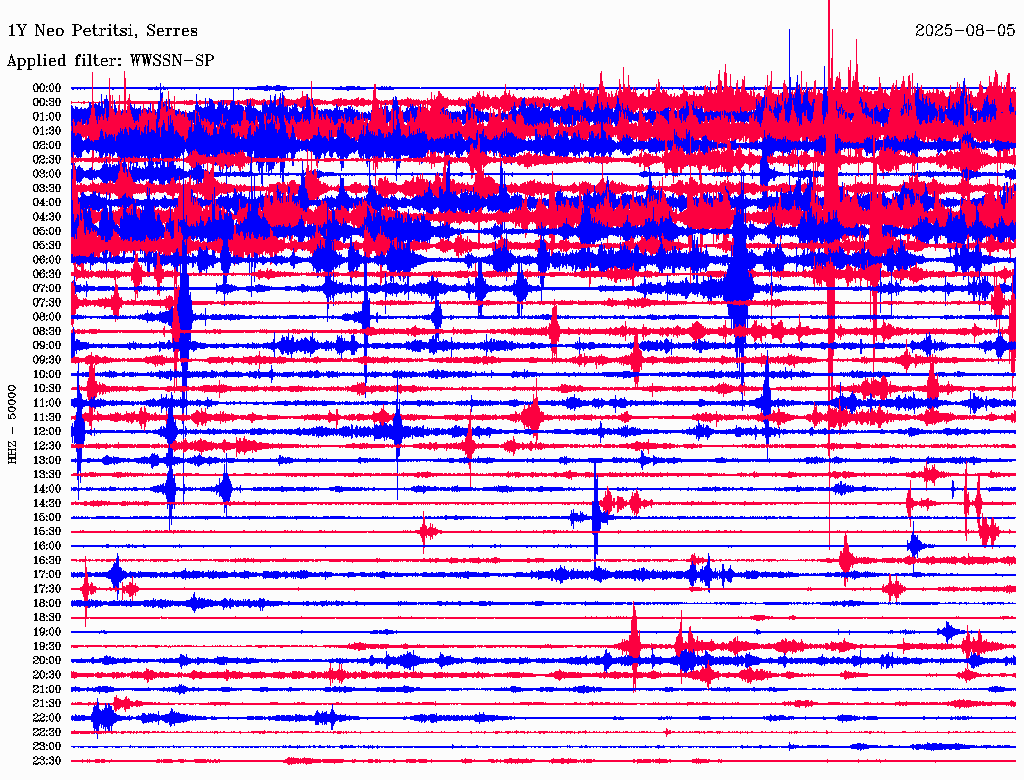The width and height of the screenshot is (1024, 780).
Task: Select the 04:30 time label
Action: tap(47, 216)
